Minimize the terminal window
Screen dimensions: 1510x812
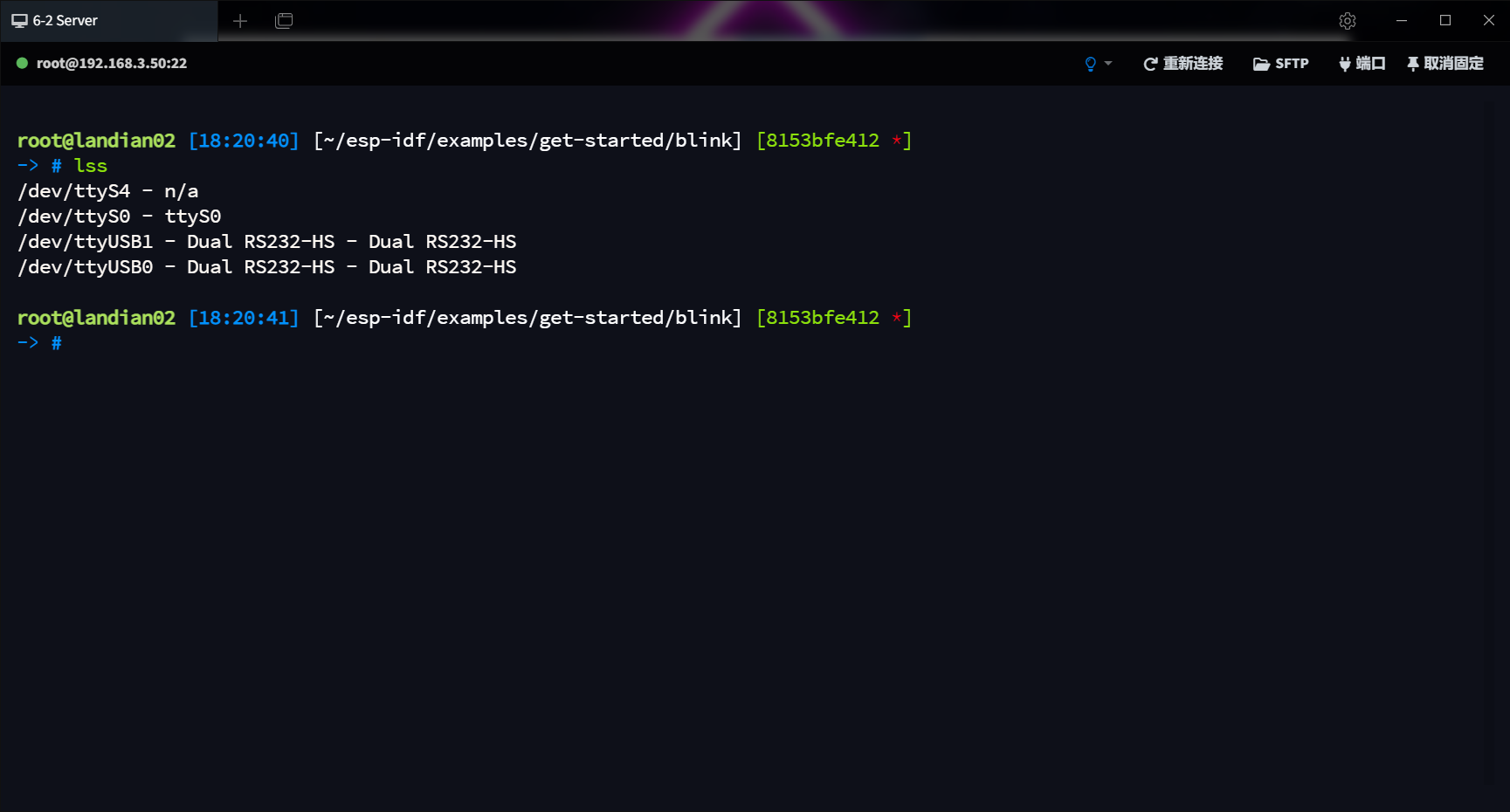(x=1402, y=21)
